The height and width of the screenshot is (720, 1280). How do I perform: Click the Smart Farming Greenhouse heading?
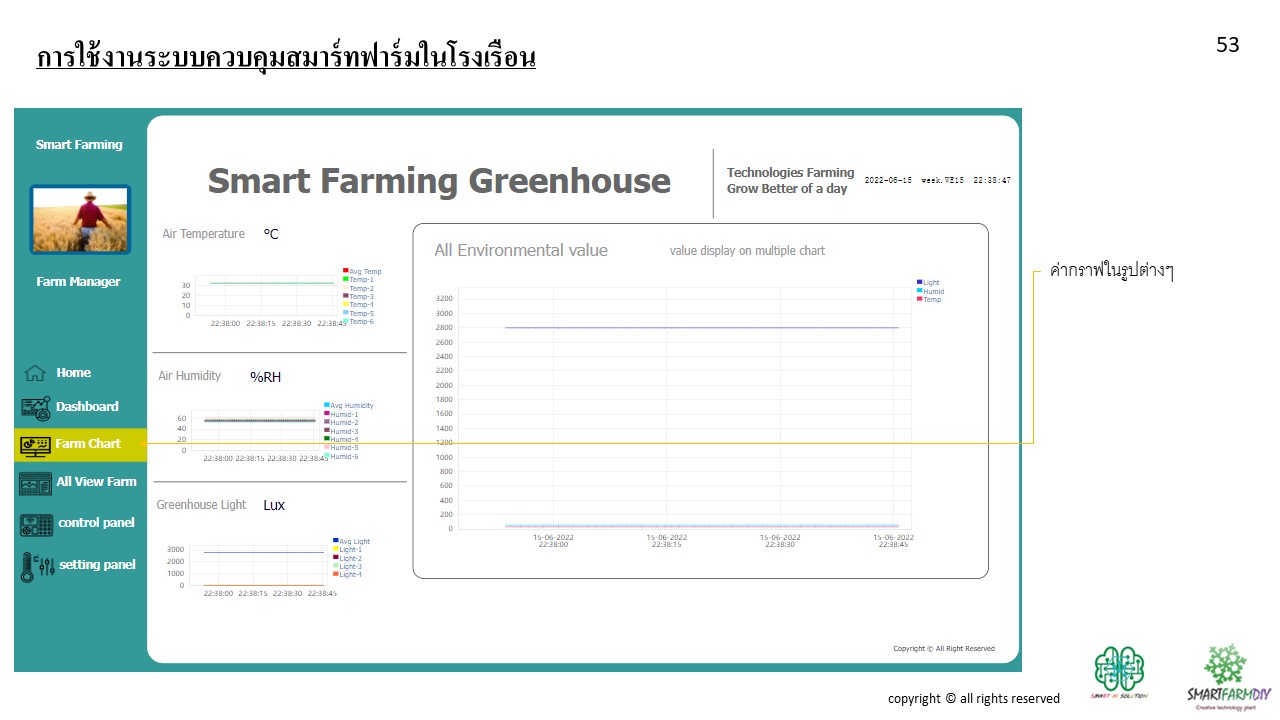tap(439, 181)
